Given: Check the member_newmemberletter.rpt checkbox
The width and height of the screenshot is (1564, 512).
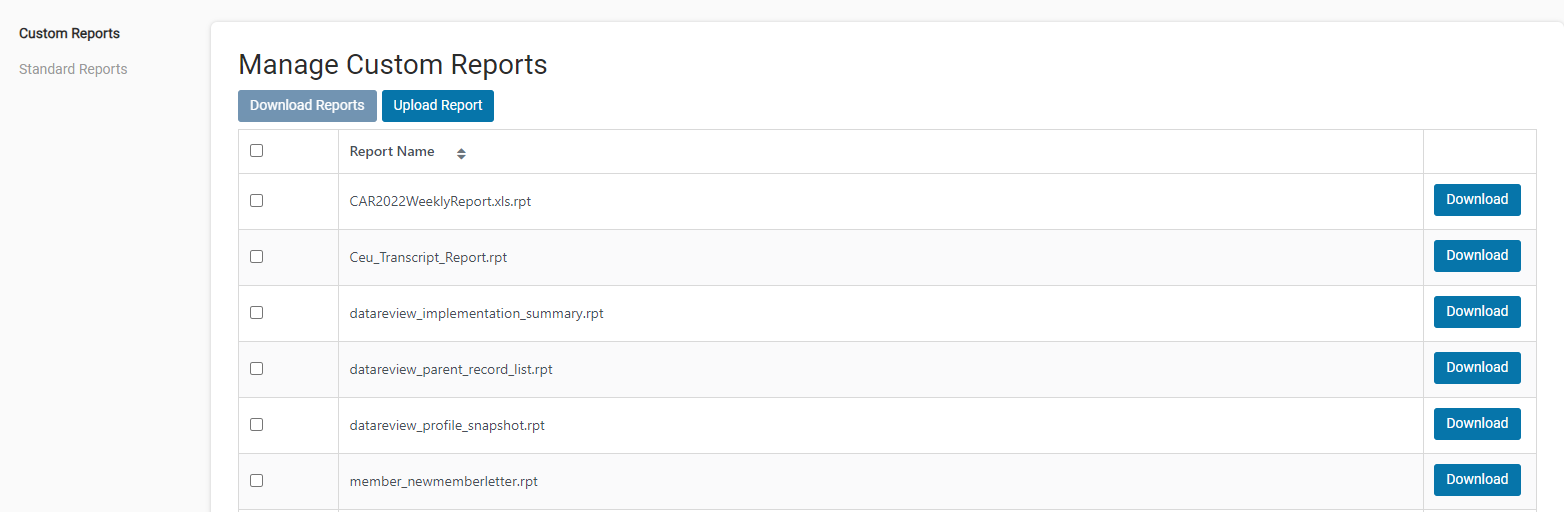Looking at the screenshot, I should [x=256, y=480].
